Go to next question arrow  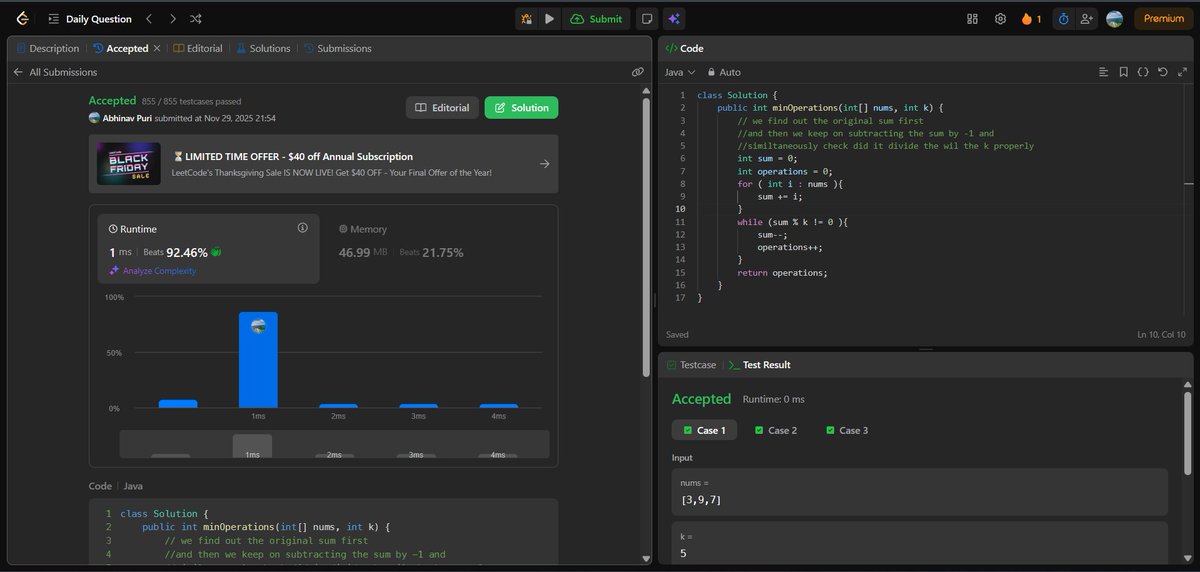(x=172, y=18)
